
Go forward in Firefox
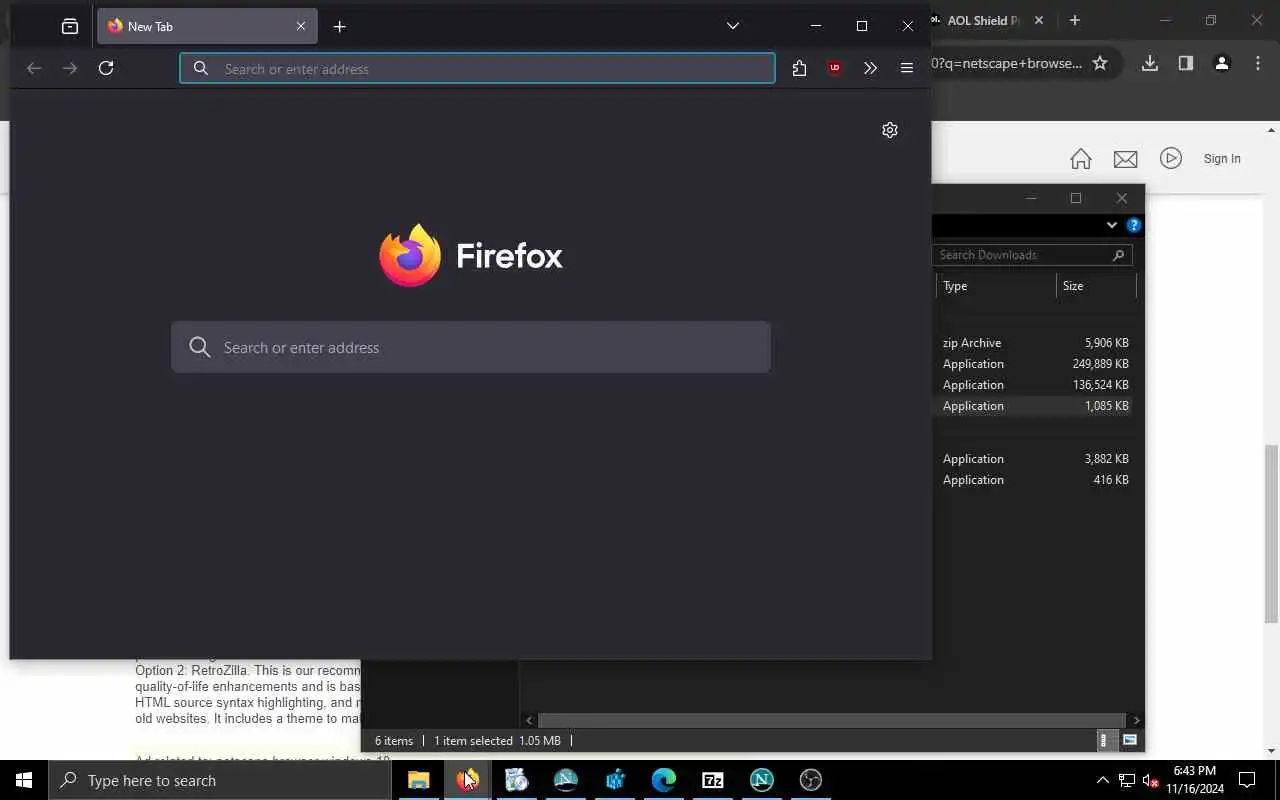pyautogui.click(x=70, y=68)
